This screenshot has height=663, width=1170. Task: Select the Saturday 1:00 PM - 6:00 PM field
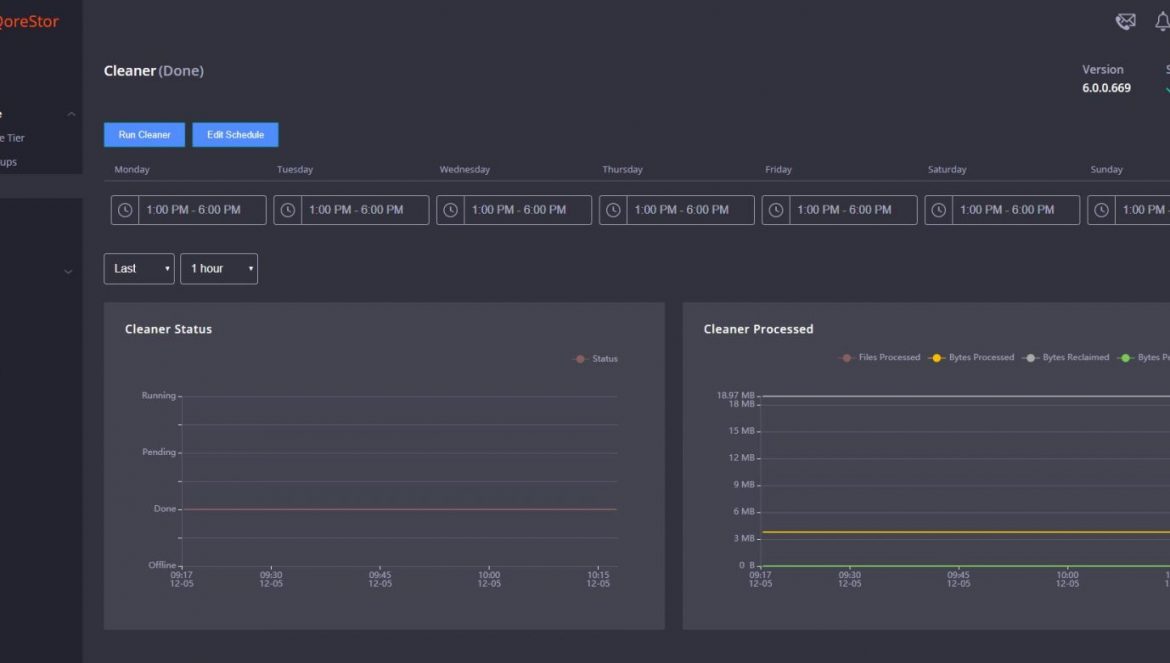[1002, 210]
